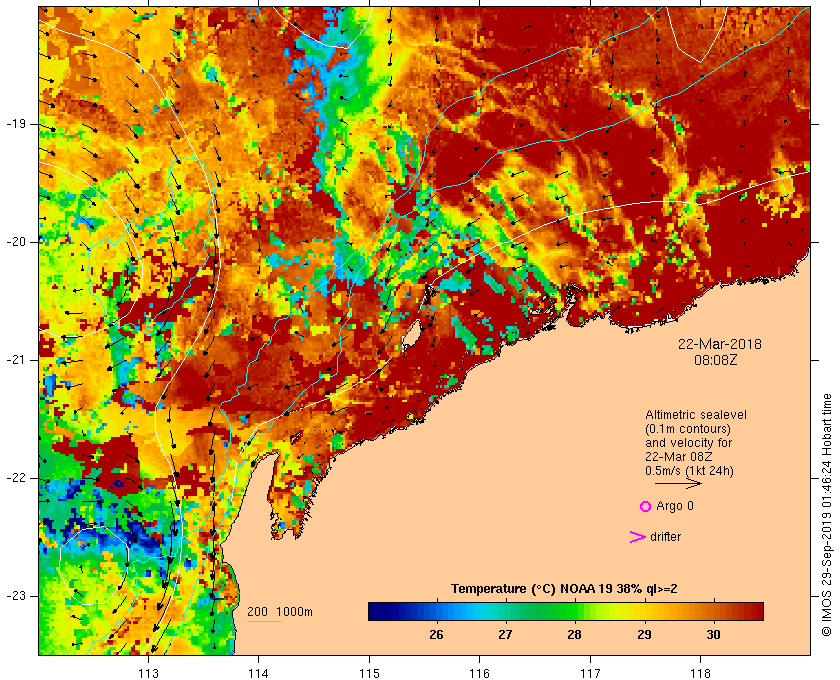
Task: Click the '(0.1m contours)' legend line
Action: click(688, 429)
